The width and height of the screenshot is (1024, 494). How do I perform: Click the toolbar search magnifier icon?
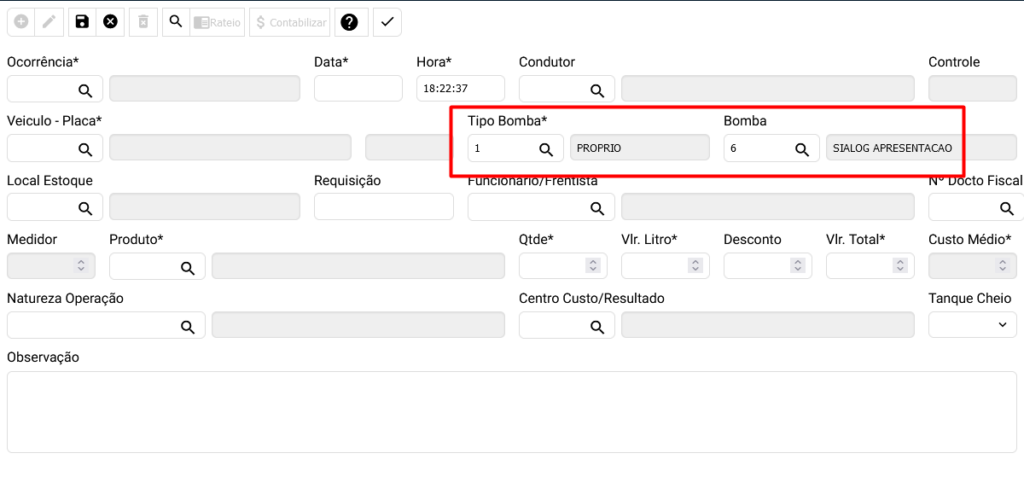(x=174, y=22)
